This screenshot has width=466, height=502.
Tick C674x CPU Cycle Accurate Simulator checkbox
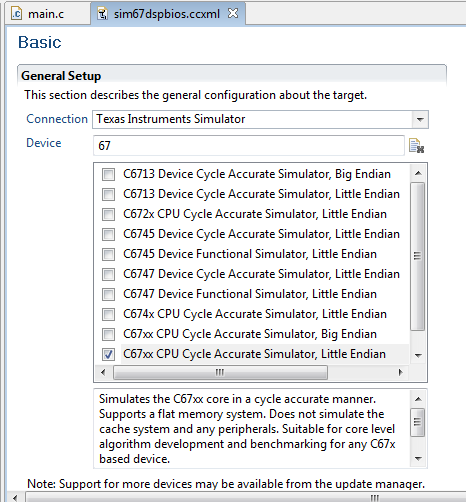click(108, 314)
